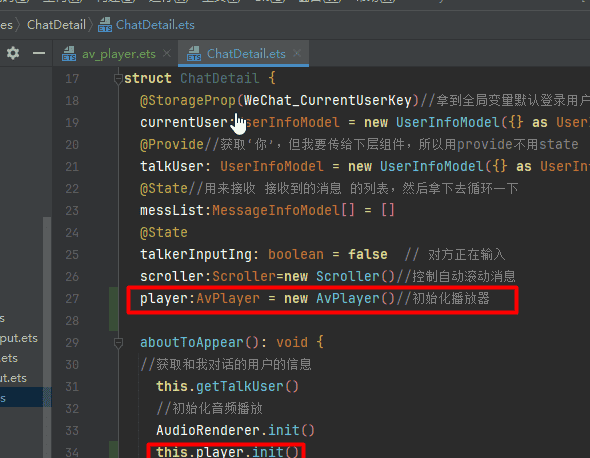Image resolution: width=590 pixels, height=458 pixels.
Task: Open the project panel settings gear
Action: 13,53
